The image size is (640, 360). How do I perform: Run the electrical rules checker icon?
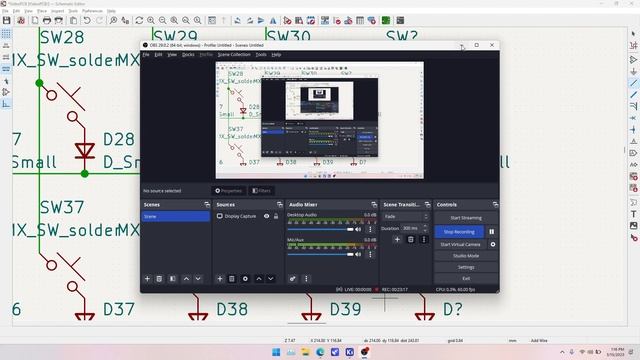click(x=337, y=20)
